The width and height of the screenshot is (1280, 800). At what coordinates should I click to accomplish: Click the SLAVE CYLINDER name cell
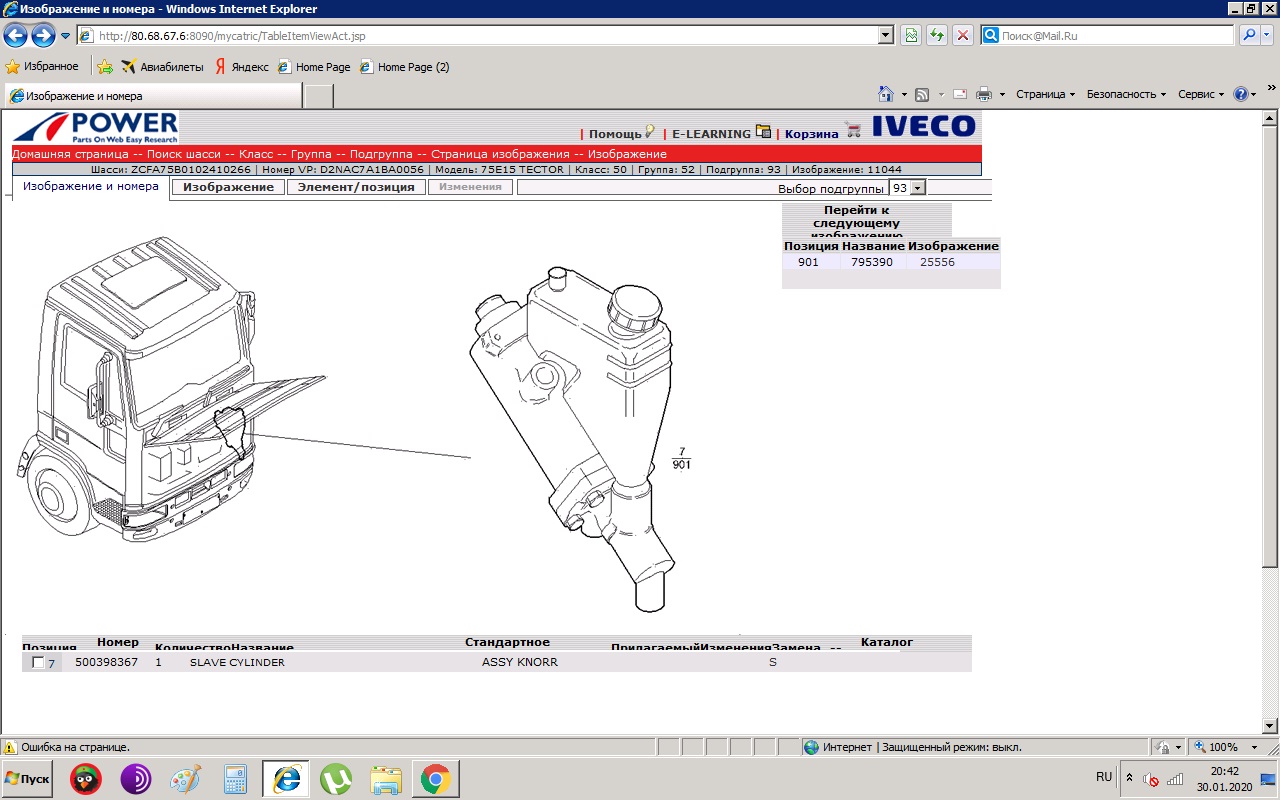point(237,662)
